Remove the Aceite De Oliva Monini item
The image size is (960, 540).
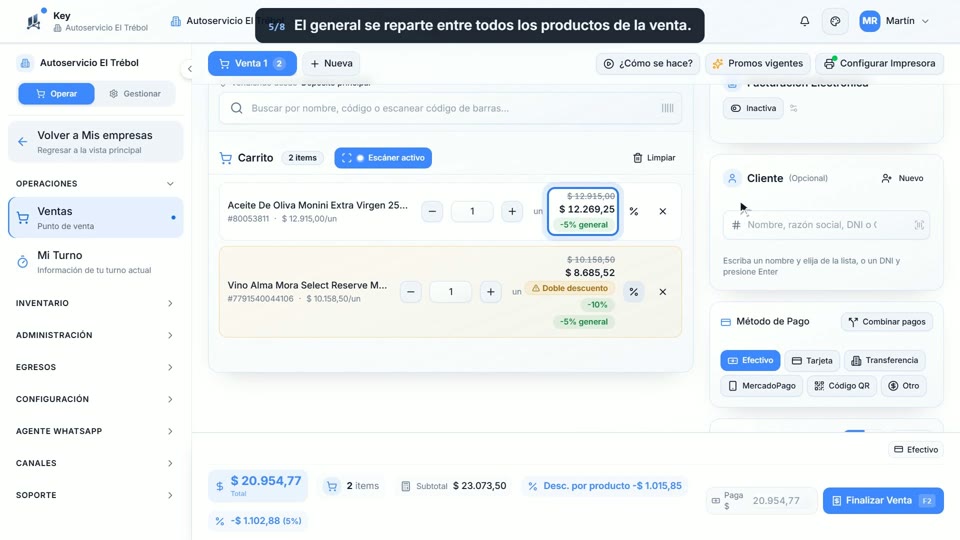[662, 211]
